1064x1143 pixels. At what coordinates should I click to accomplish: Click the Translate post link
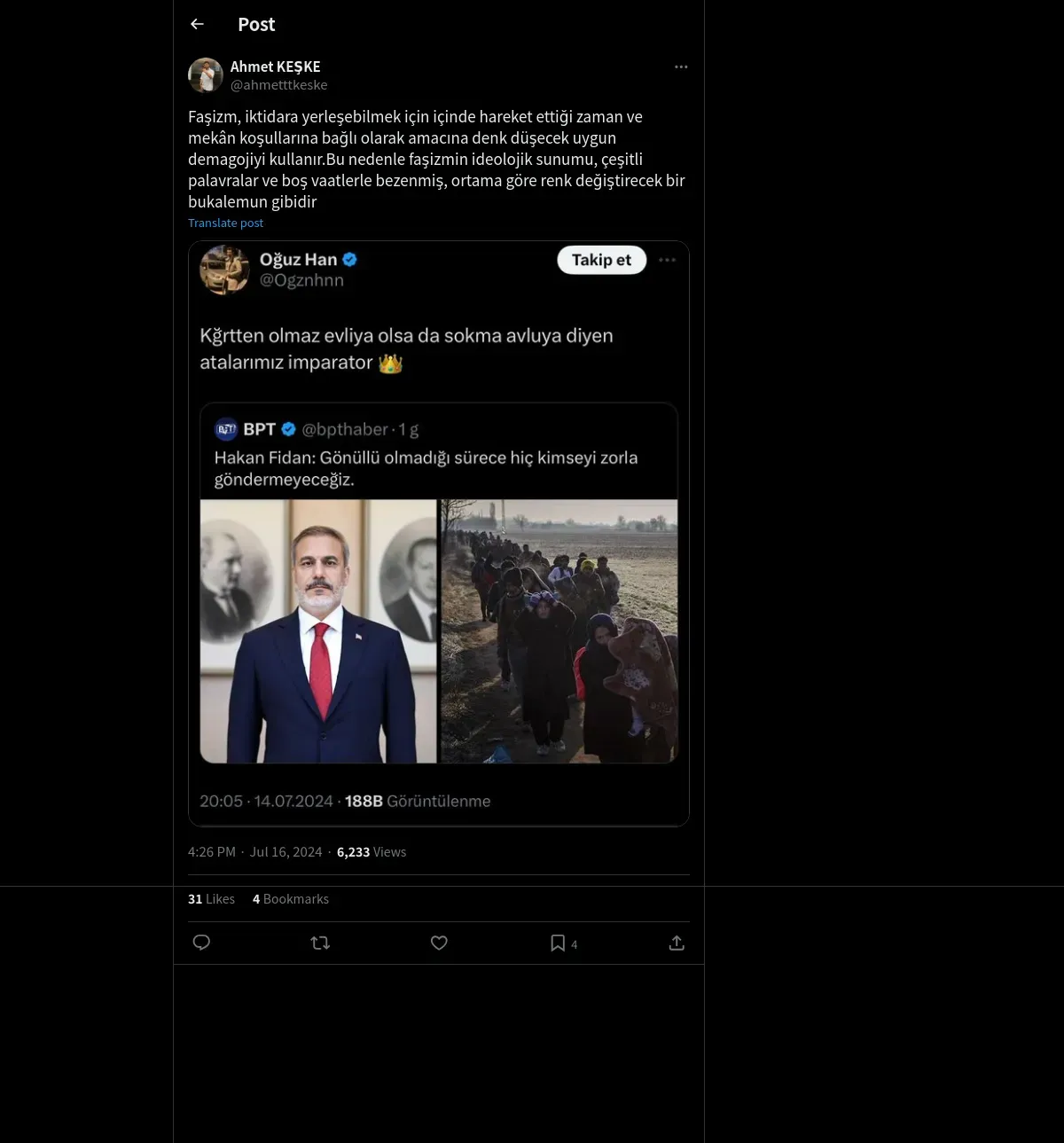tap(225, 223)
